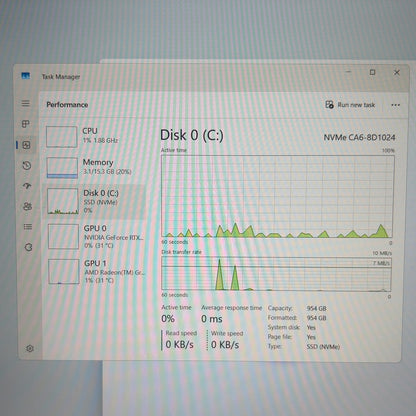
Task: Open the App history icon
Action: [27, 165]
